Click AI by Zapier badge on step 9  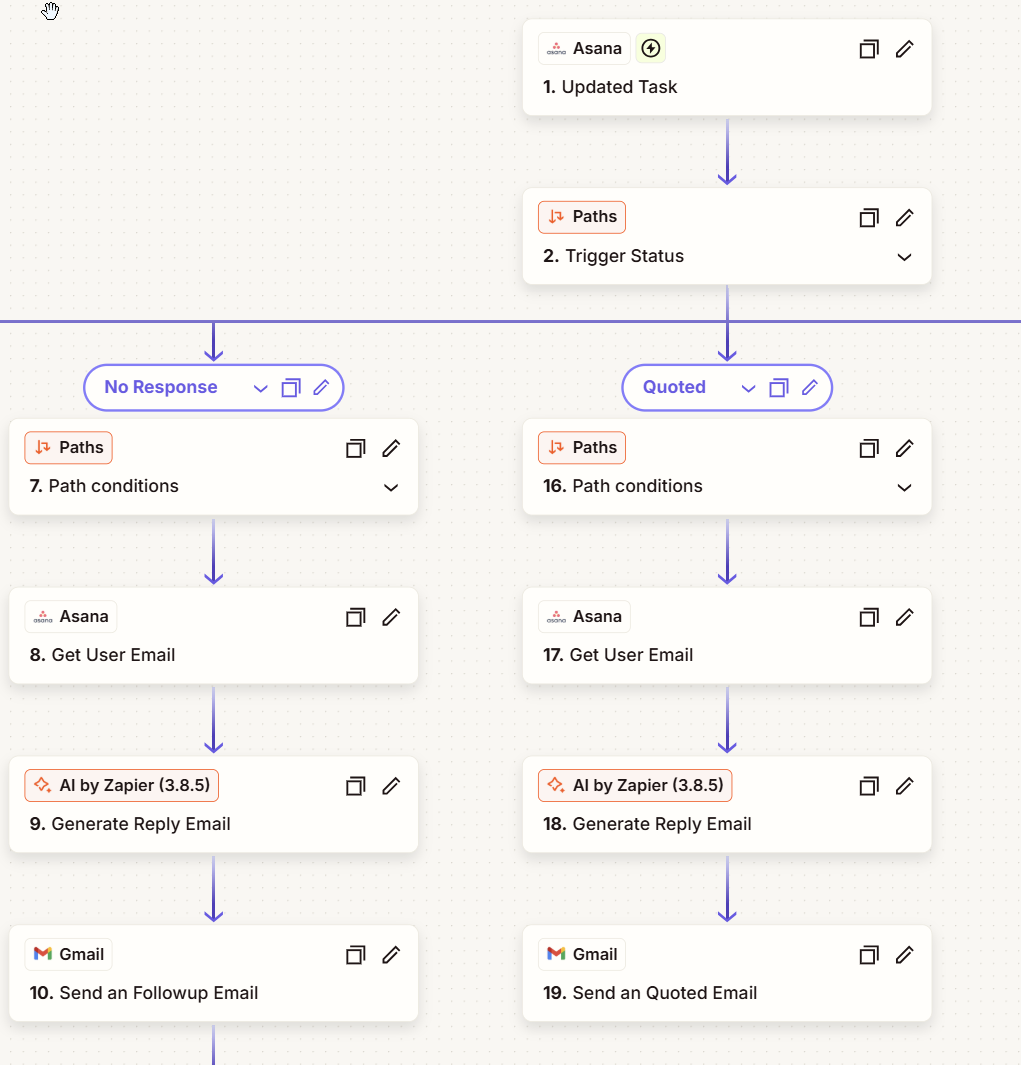point(122,785)
